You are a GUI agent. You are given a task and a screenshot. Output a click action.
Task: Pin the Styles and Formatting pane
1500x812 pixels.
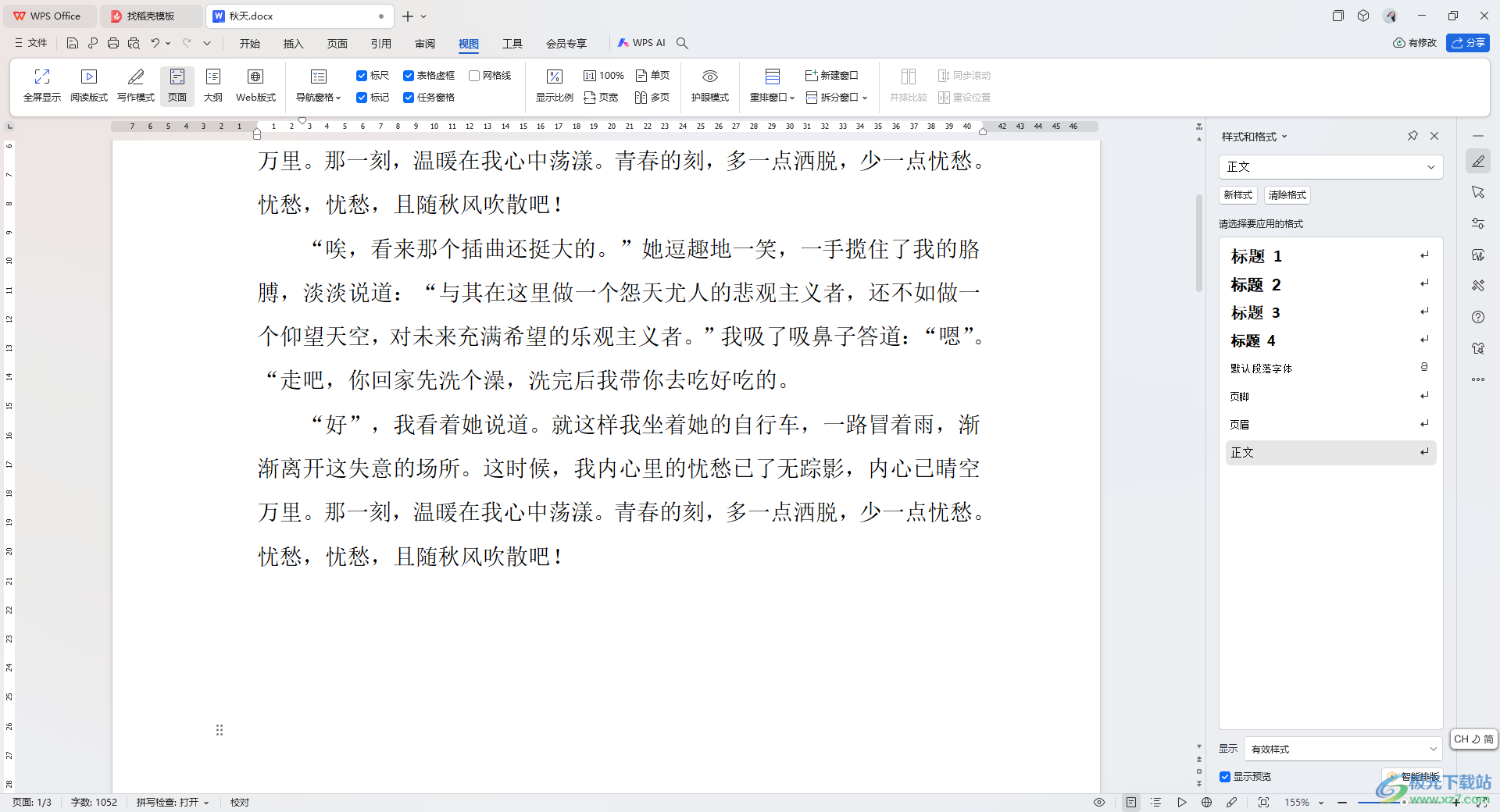point(1412,136)
